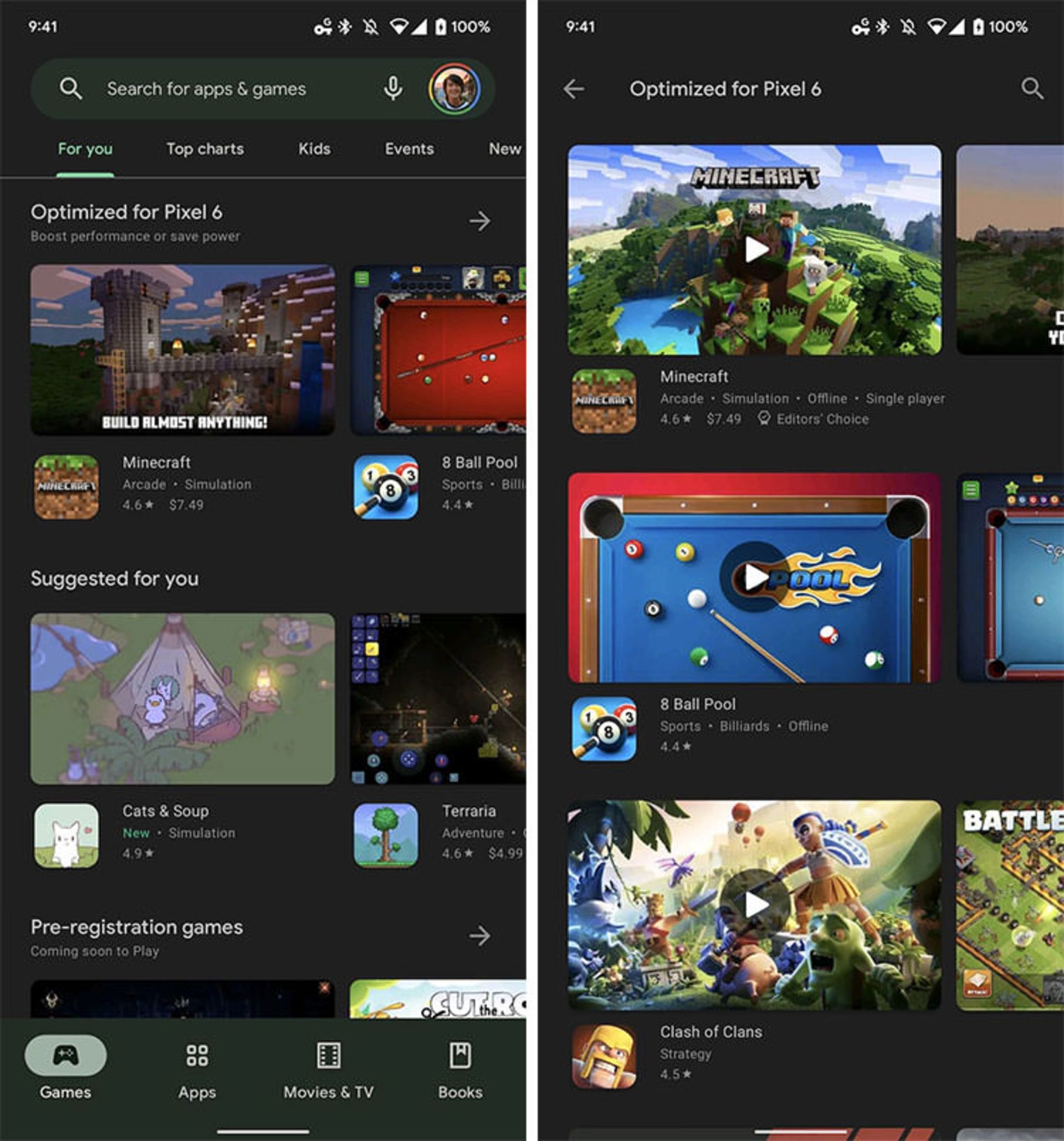Image resolution: width=1064 pixels, height=1141 pixels.
Task: Tap the microphone voice search icon
Action: point(392,88)
